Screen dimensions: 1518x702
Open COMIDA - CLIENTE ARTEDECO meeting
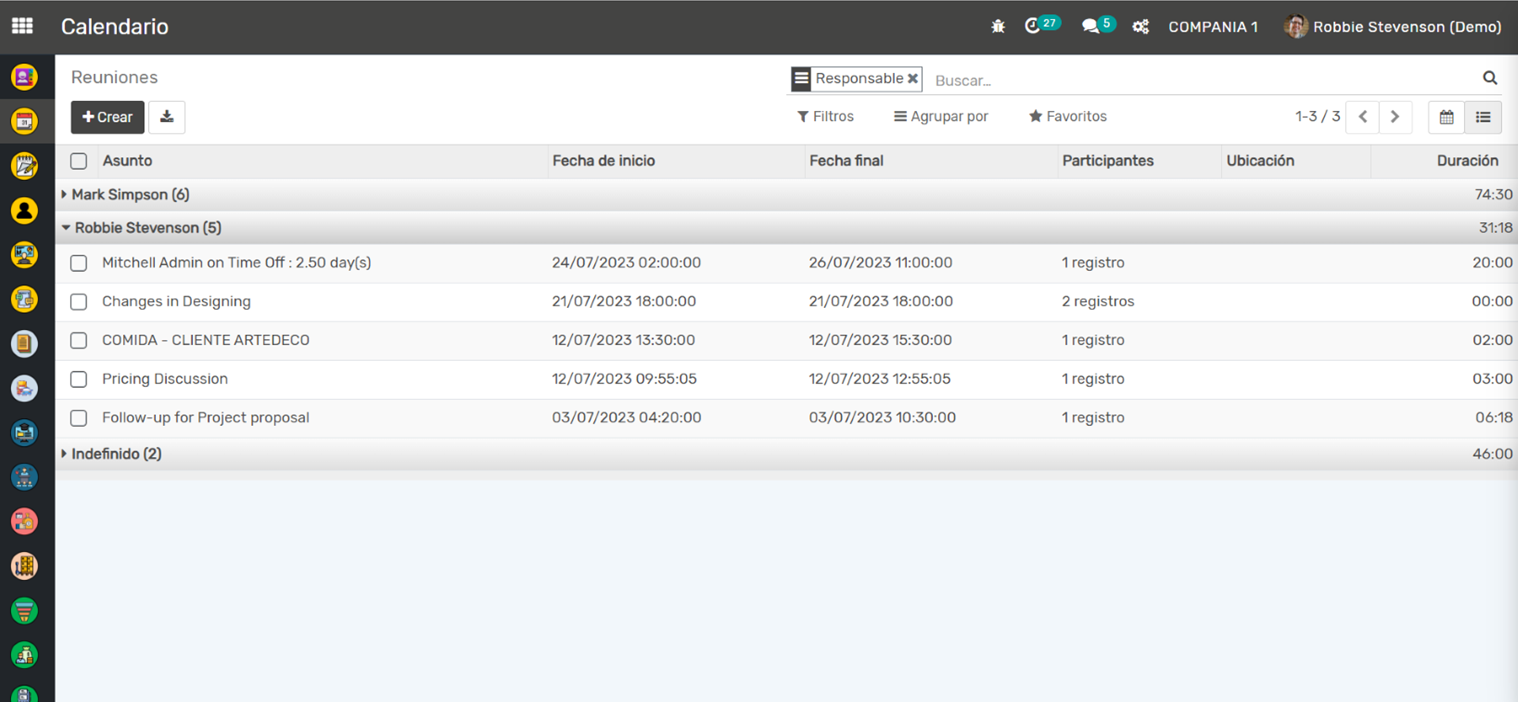(205, 340)
